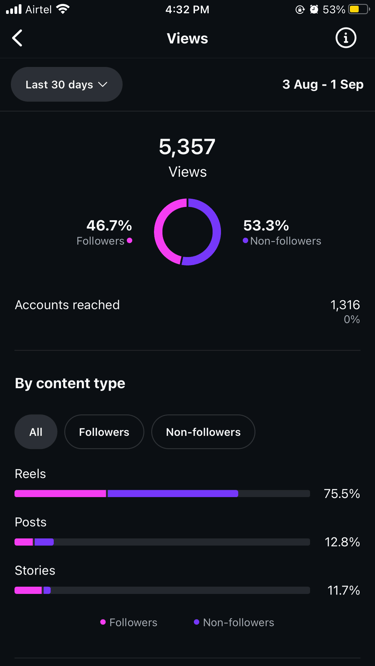Tap the Posts progress bar
Image resolution: width=375 pixels, height=666 pixels.
coord(162,542)
